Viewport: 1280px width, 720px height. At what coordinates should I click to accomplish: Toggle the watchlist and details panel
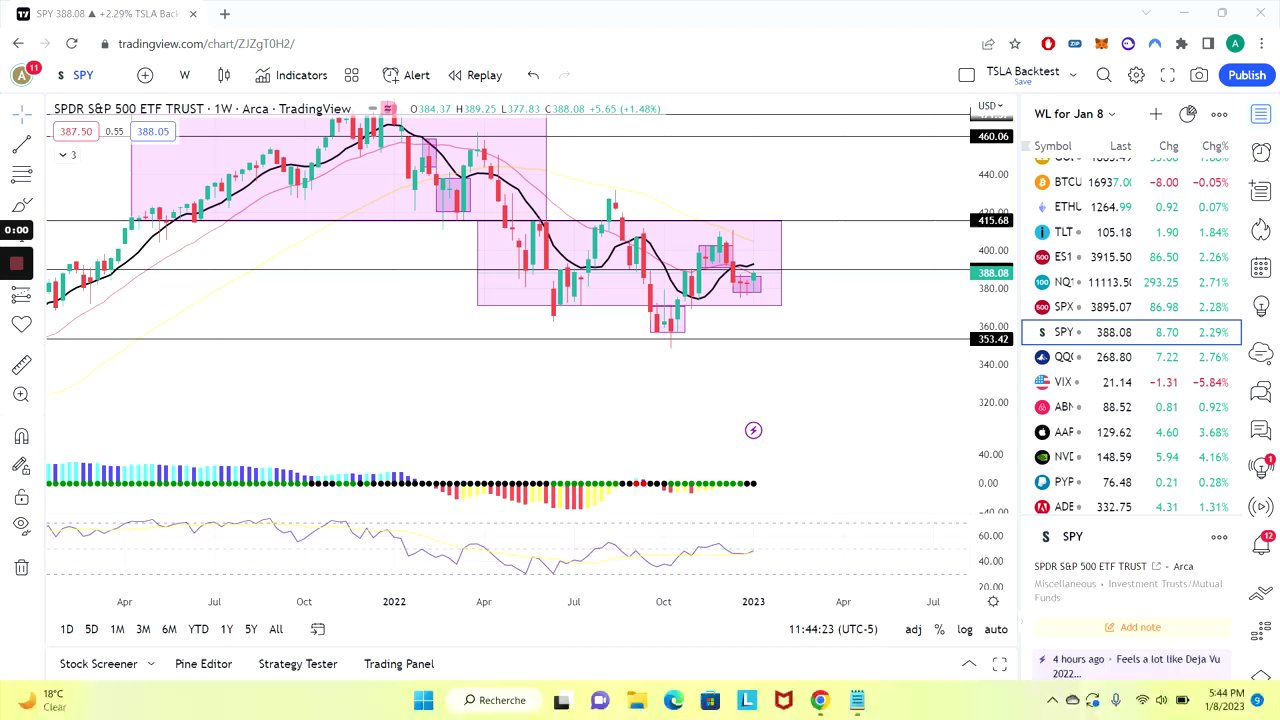tap(1261, 114)
